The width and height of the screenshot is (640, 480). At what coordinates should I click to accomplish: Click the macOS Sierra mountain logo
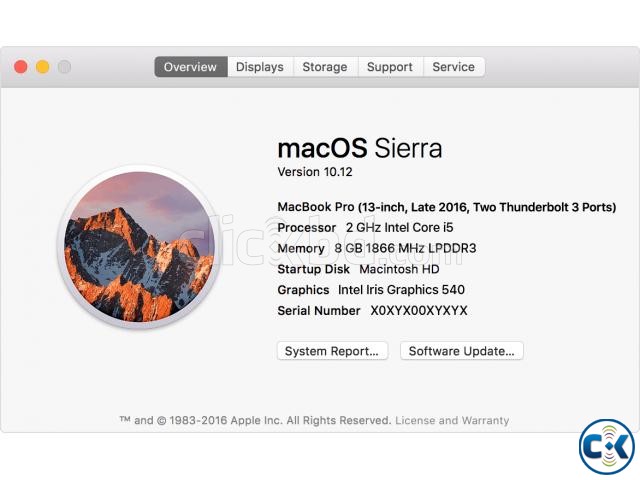coord(139,247)
